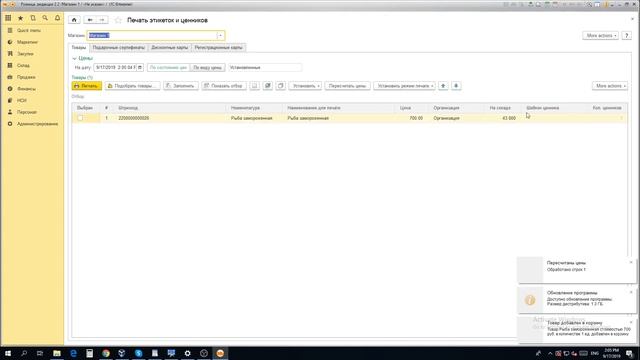
Task: Click Пересчитать цены button
Action: click(x=347, y=86)
